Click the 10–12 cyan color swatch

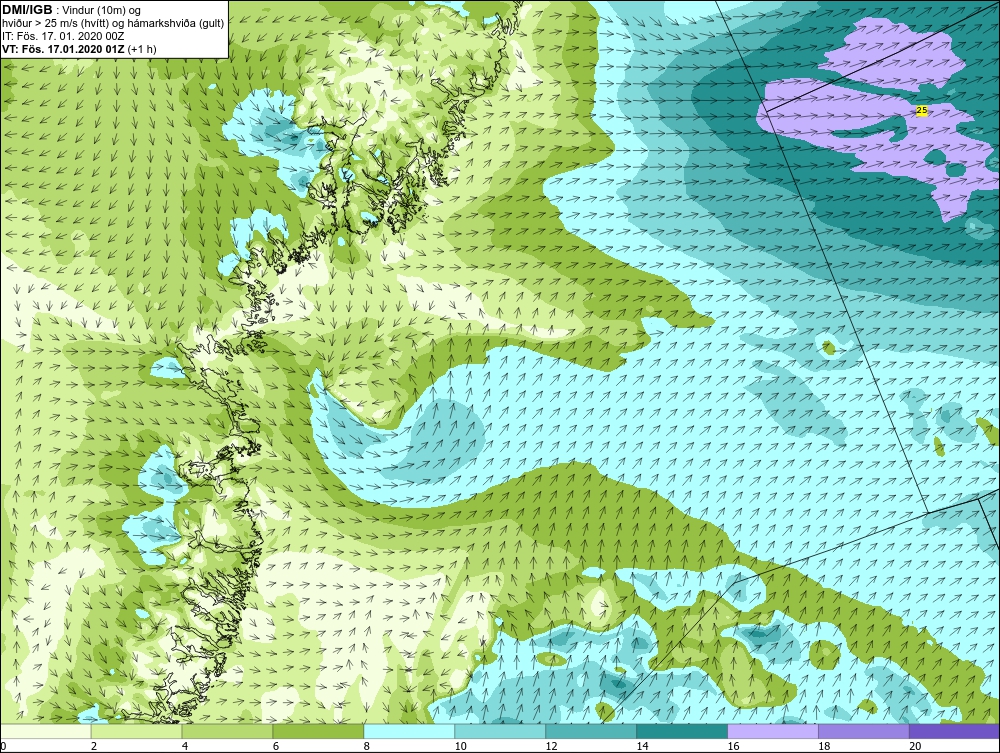(x=500, y=731)
